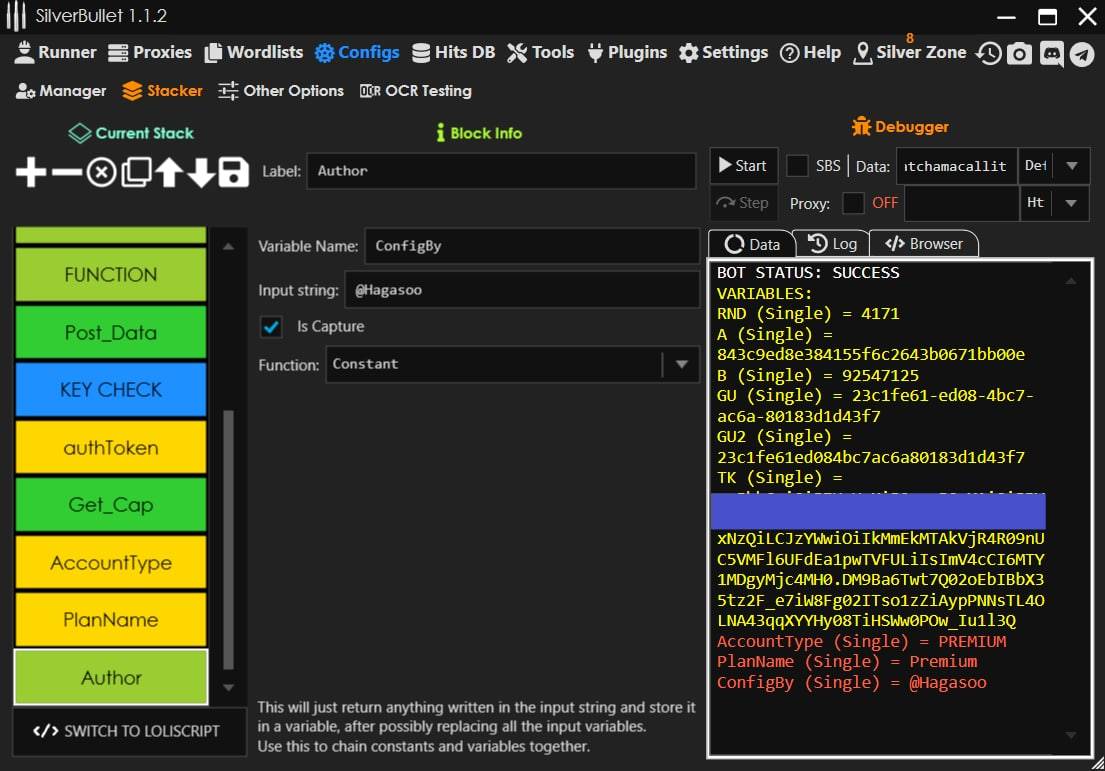1105x771 pixels.
Task: Toggle the Proxy checkbox in debugger
Action: click(853, 203)
